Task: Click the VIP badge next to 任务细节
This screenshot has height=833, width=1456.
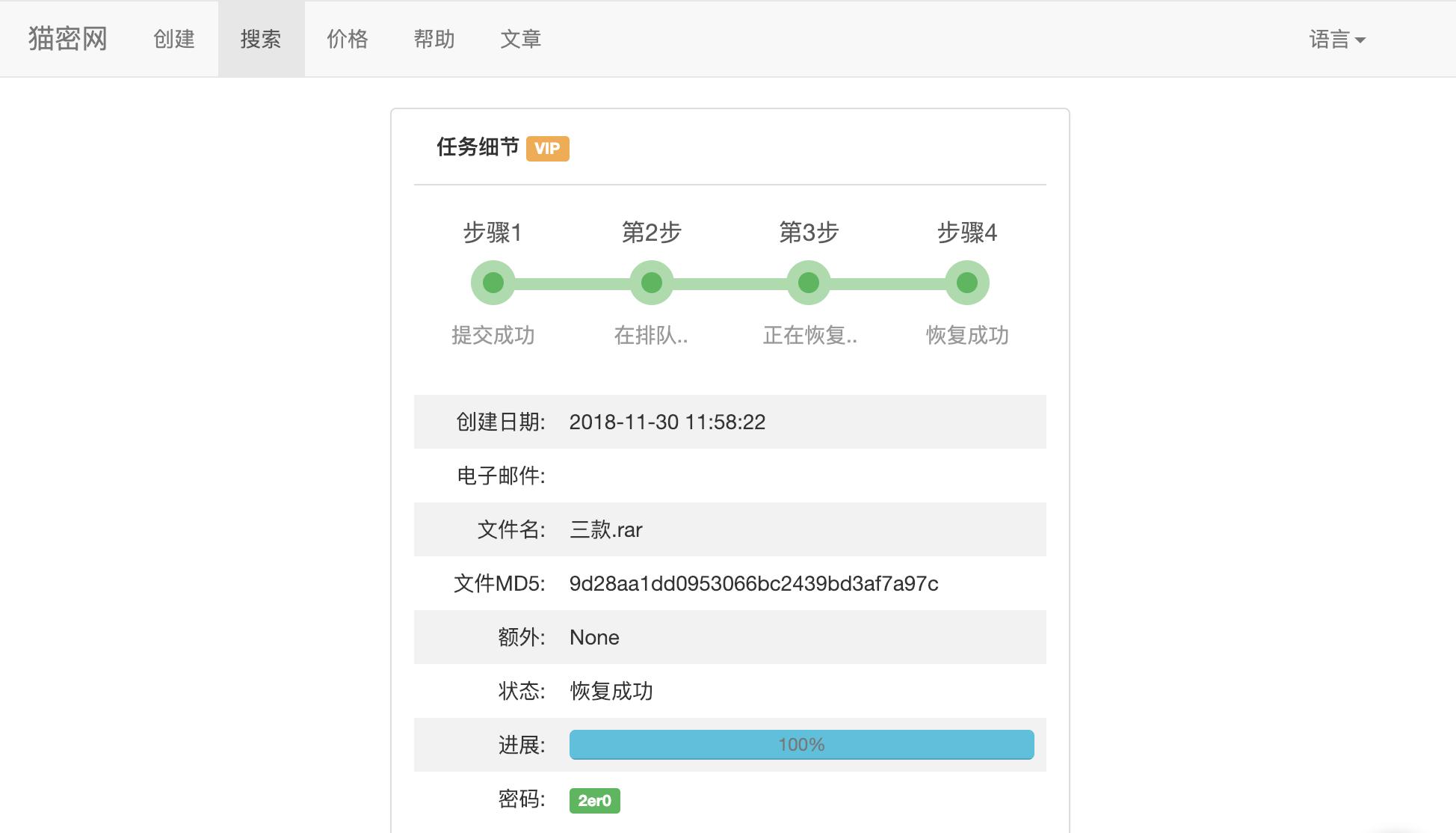Action: click(548, 148)
